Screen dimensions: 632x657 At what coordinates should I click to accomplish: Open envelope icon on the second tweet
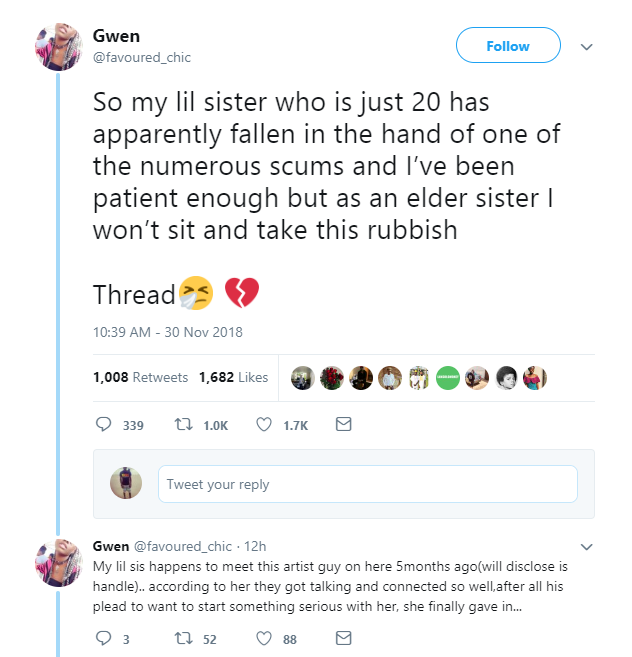point(343,637)
